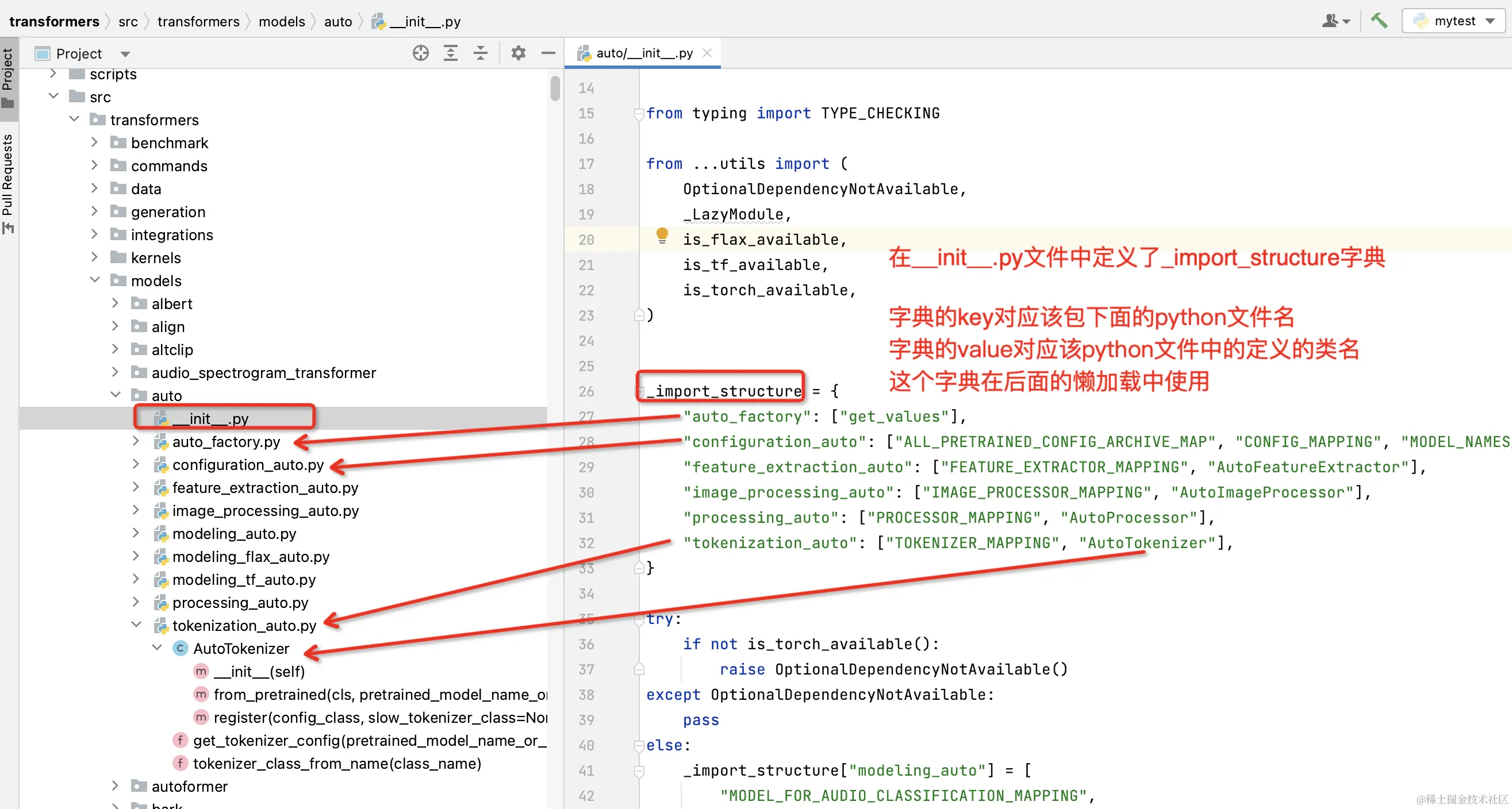The image size is (1512, 809).
Task: Open the Project view dropdown arrow
Action: 124,54
